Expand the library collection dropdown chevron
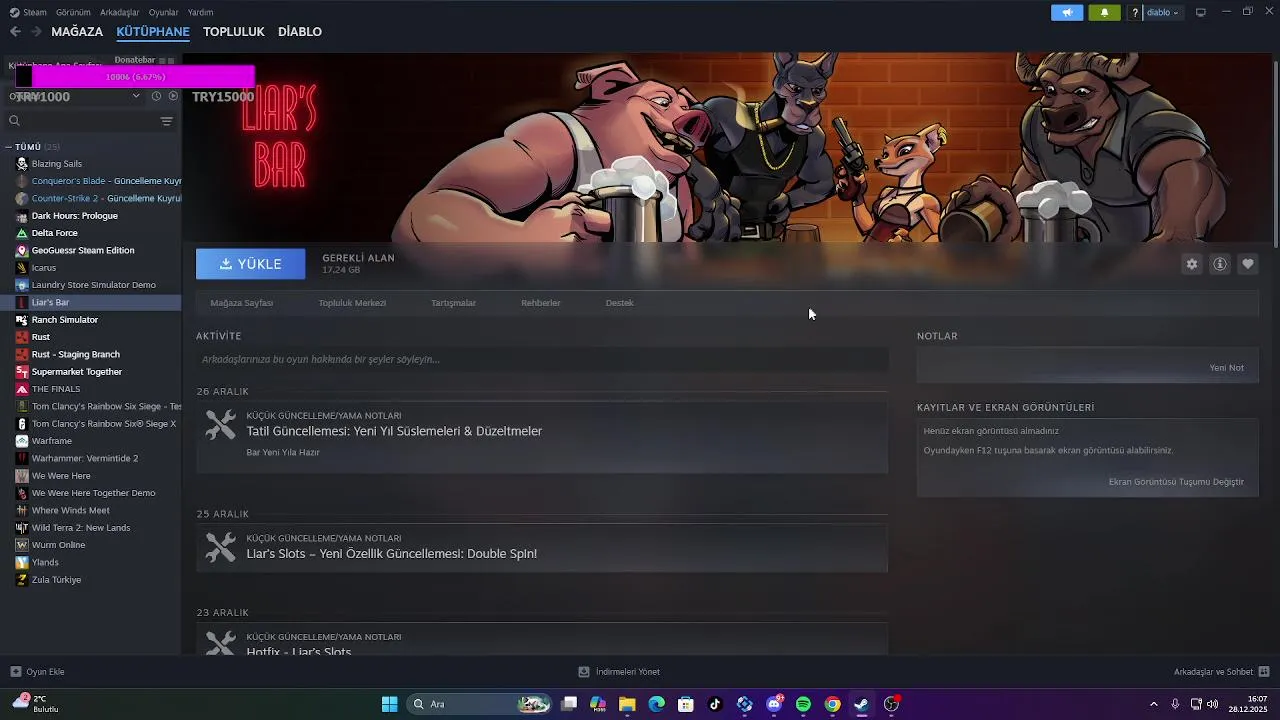The image size is (1280, 720). click(136, 96)
